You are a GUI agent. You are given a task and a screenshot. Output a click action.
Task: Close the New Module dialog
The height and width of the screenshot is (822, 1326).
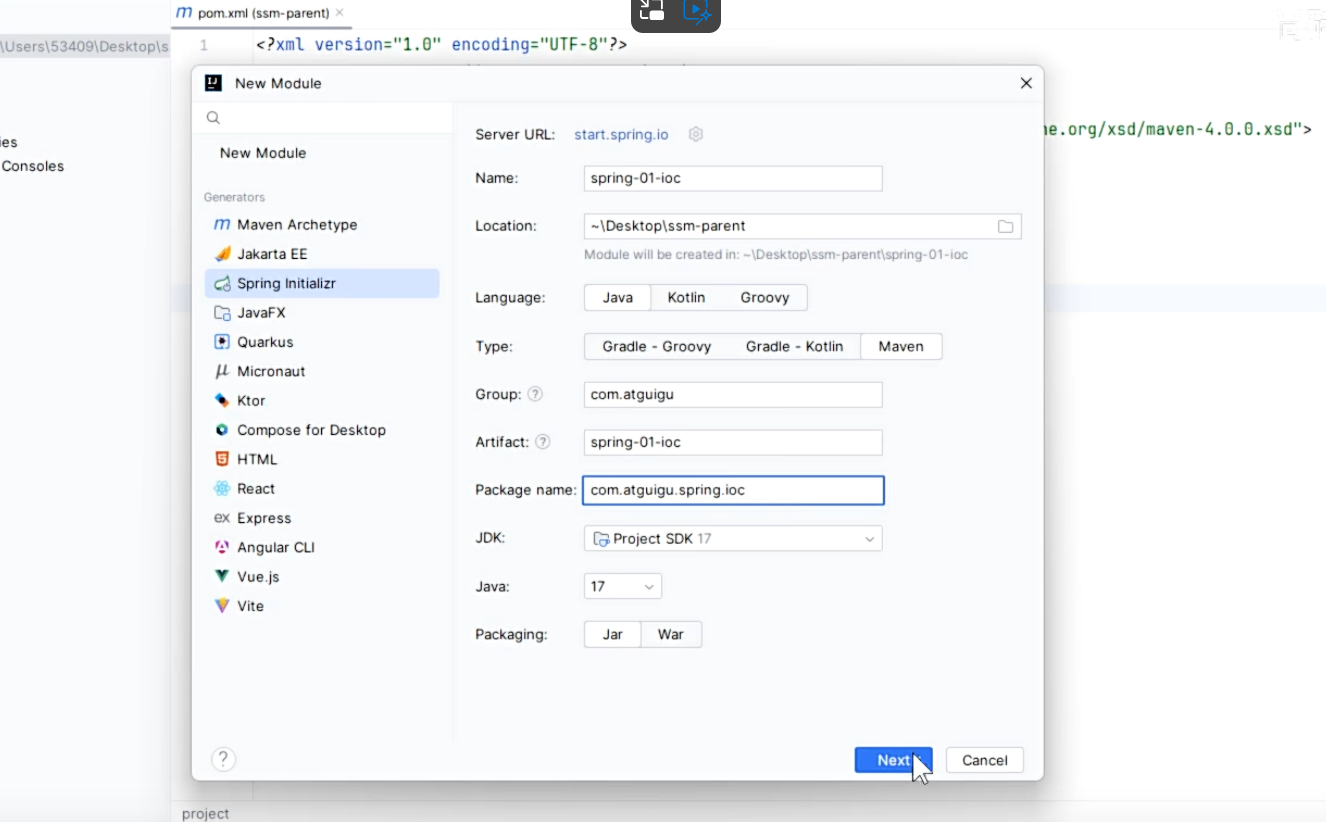click(1026, 83)
